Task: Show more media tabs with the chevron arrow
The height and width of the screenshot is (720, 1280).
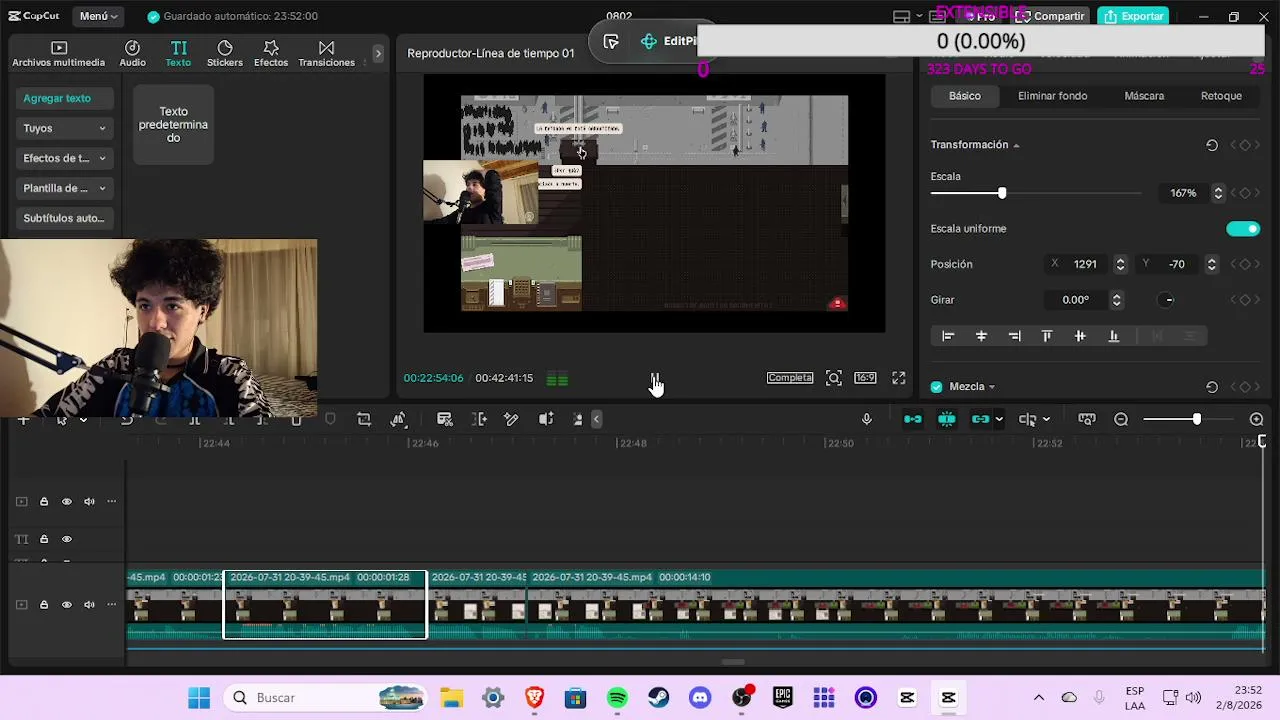Action: click(378, 53)
